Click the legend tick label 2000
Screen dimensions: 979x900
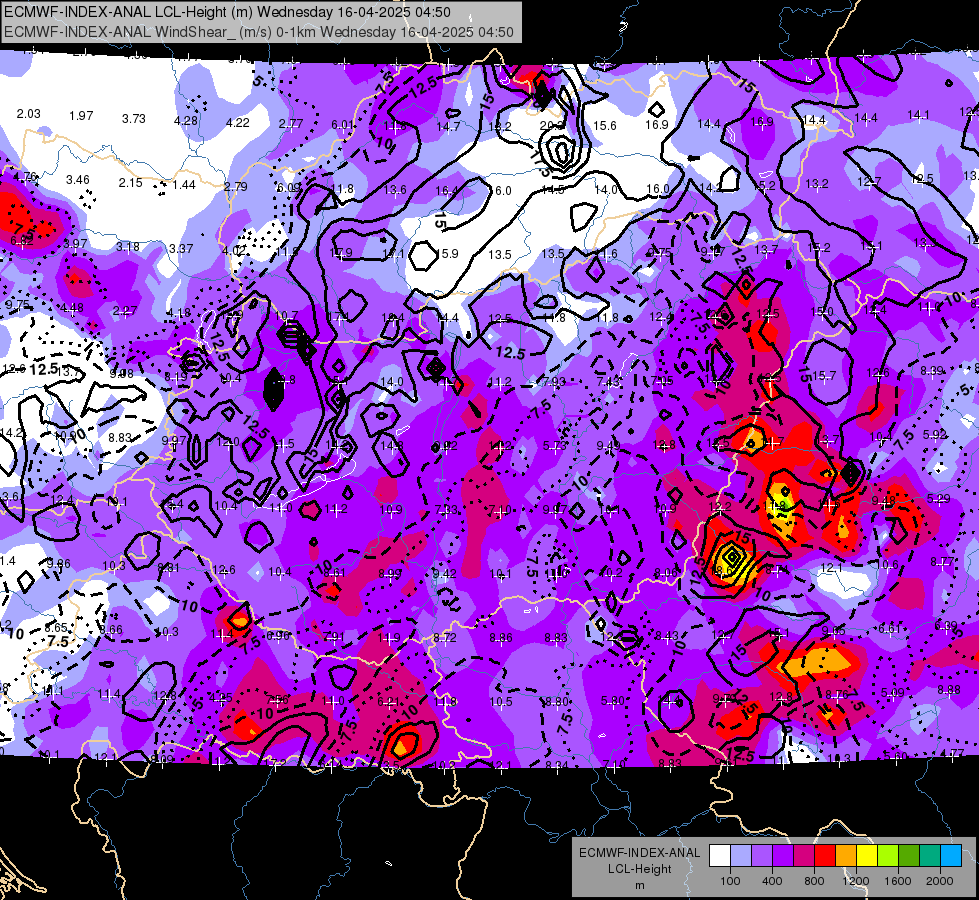click(940, 881)
